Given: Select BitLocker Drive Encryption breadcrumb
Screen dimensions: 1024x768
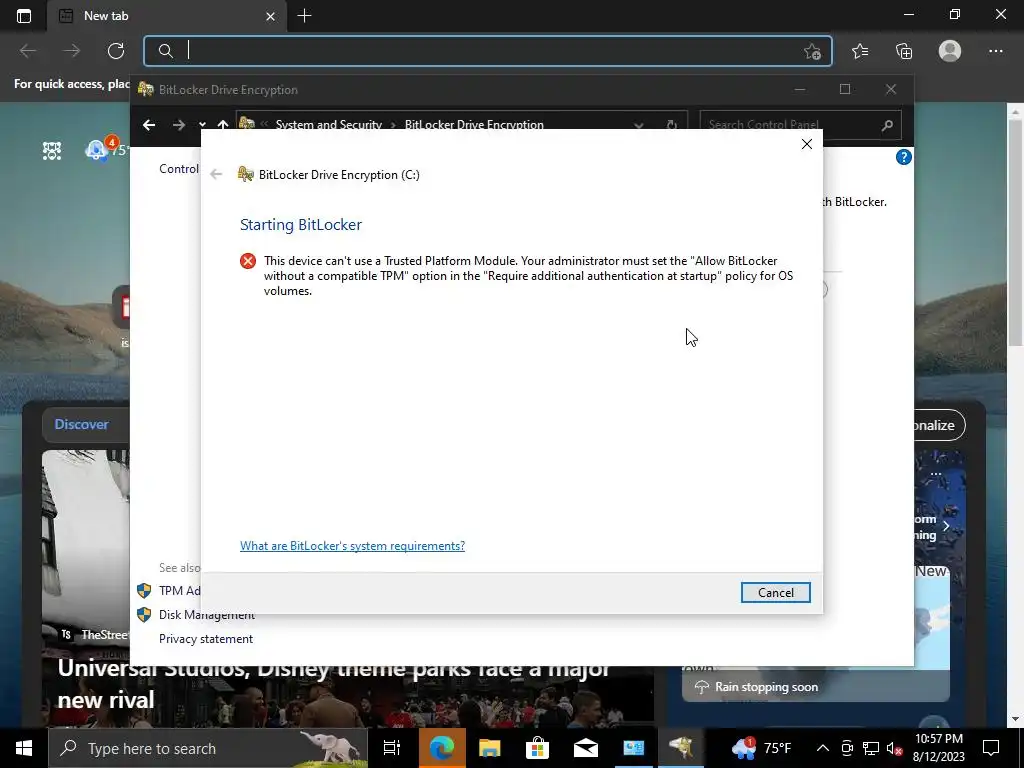Looking at the screenshot, I should [474, 124].
